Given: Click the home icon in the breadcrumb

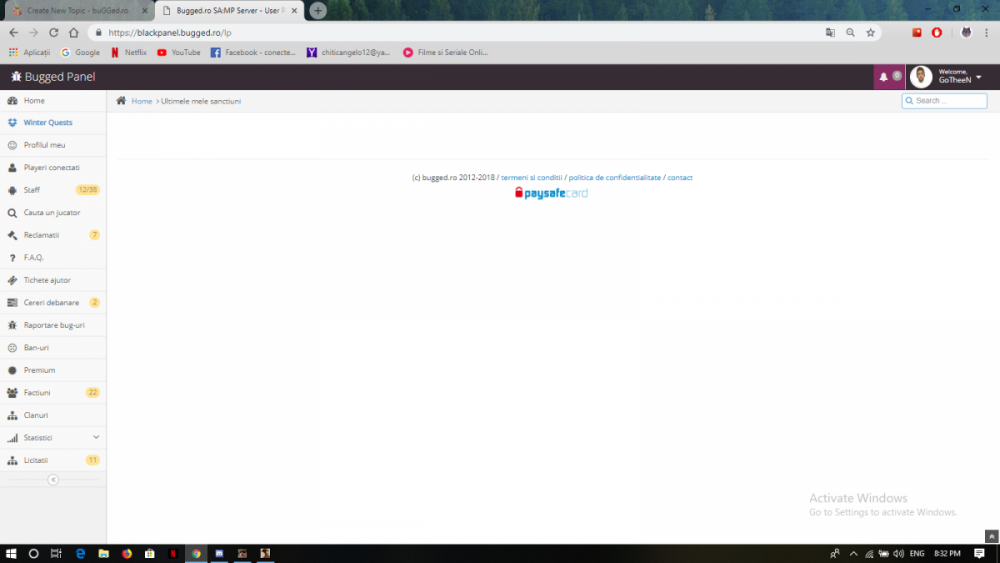Looking at the screenshot, I should pos(121,101).
